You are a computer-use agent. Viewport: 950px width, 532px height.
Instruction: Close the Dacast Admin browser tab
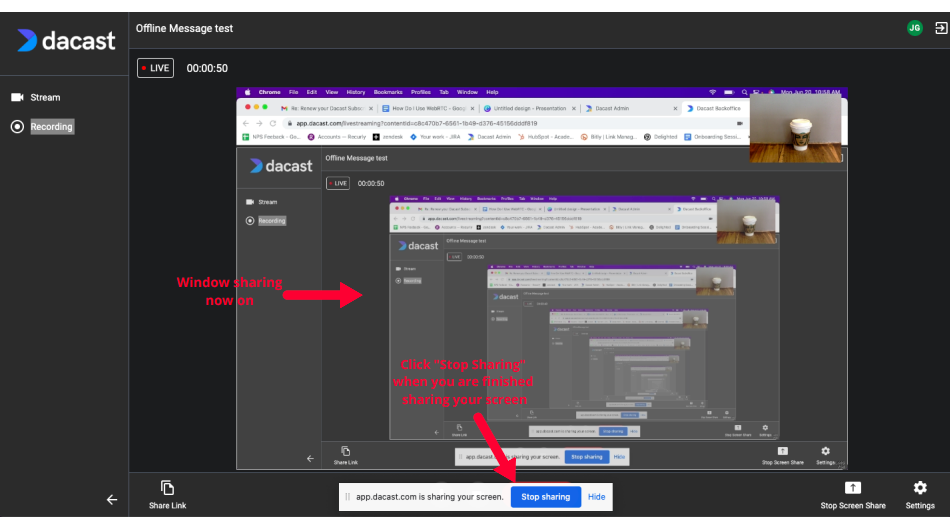675,108
